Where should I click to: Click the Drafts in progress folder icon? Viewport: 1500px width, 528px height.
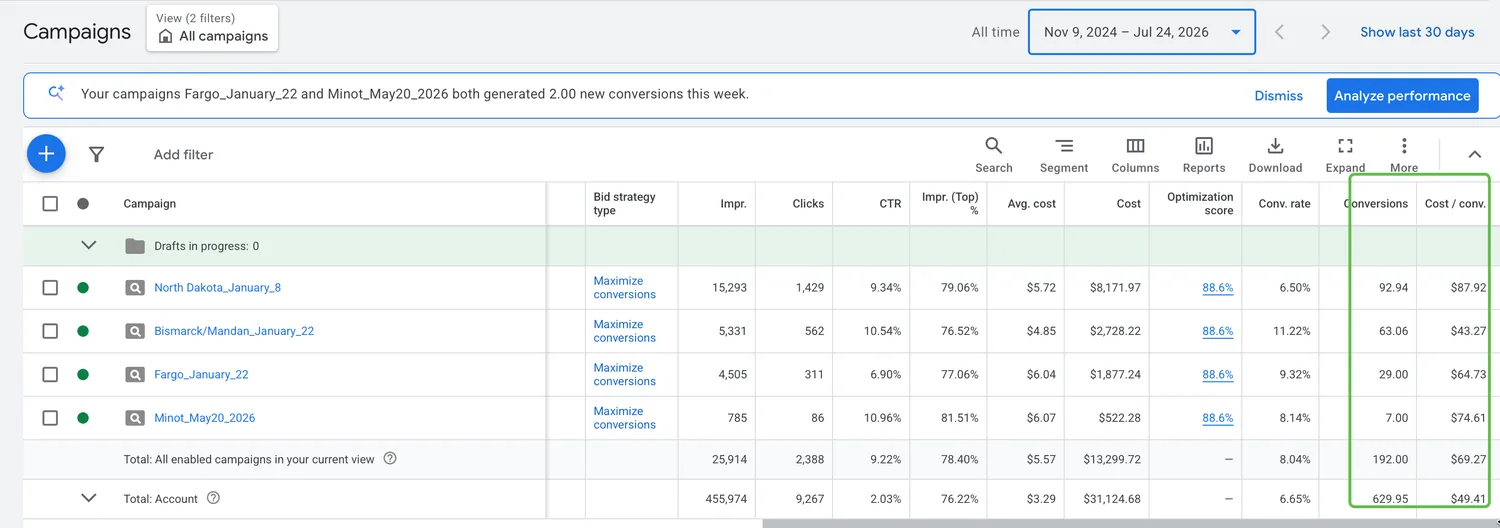click(x=135, y=246)
